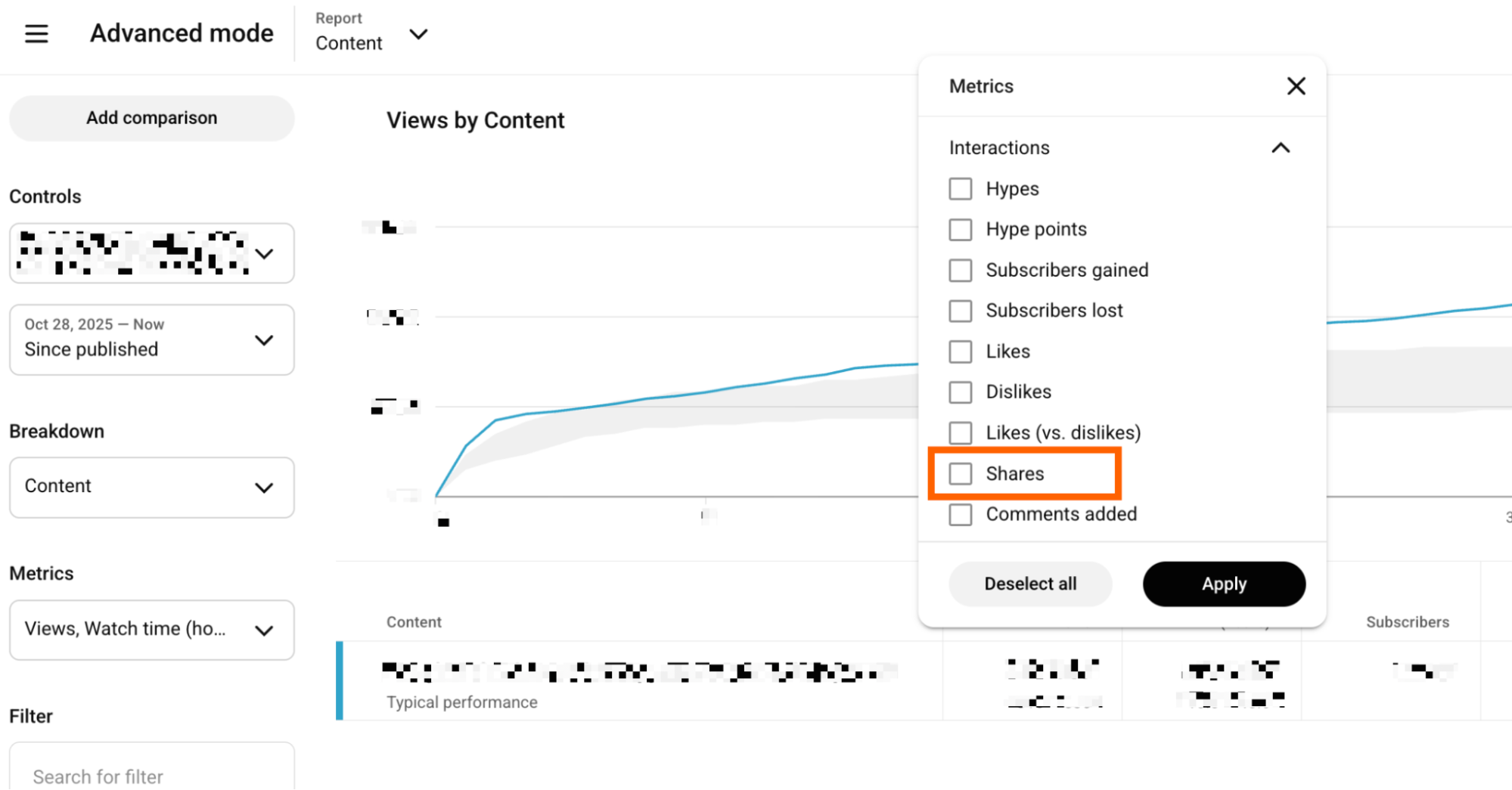Image resolution: width=1512 pixels, height=790 pixels.
Task: Check the Comments added metric
Action: click(x=960, y=514)
